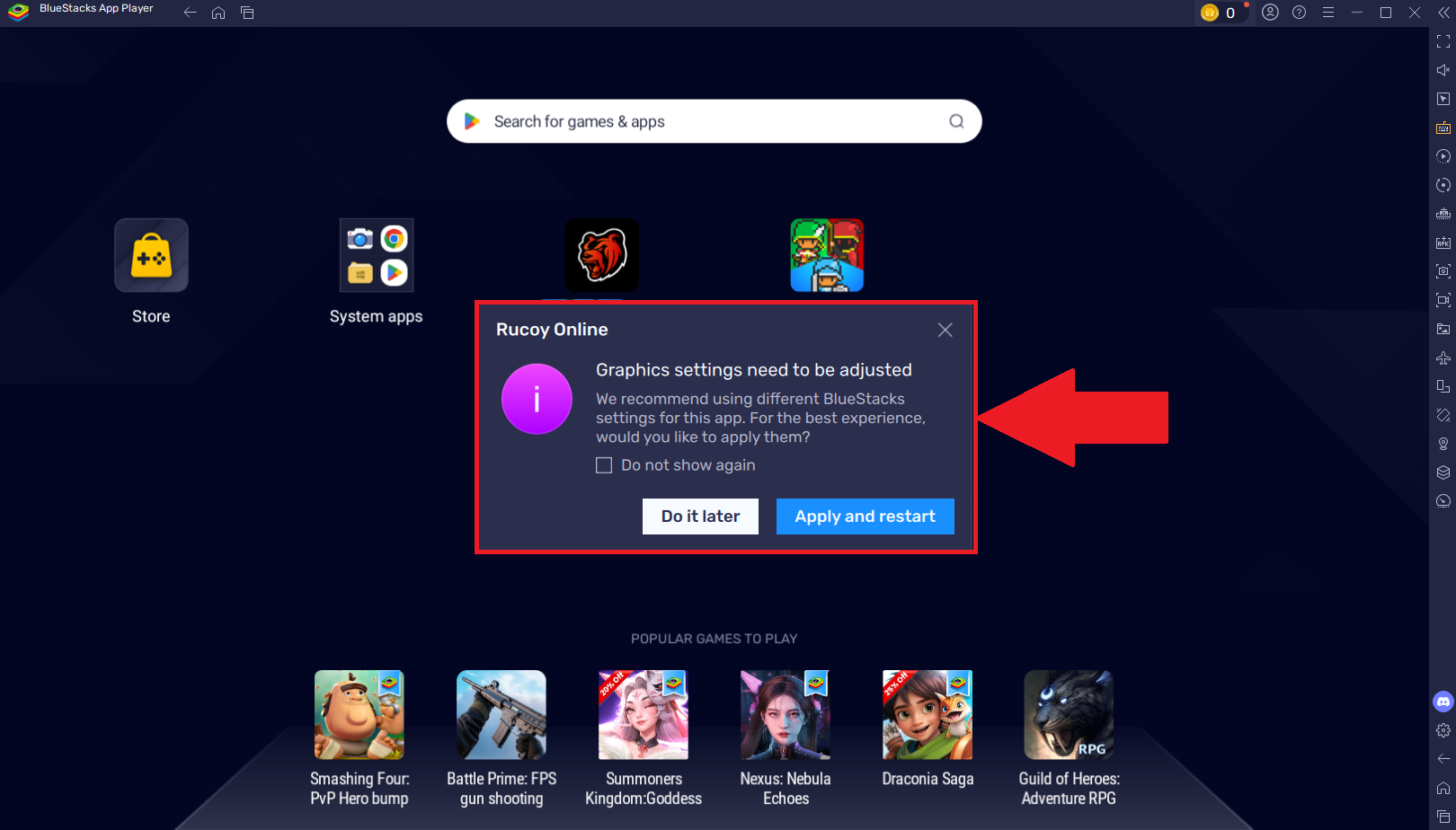Open game controls keyboard icon
Viewport: 1456px width, 830px height.
coord(1443,128)
